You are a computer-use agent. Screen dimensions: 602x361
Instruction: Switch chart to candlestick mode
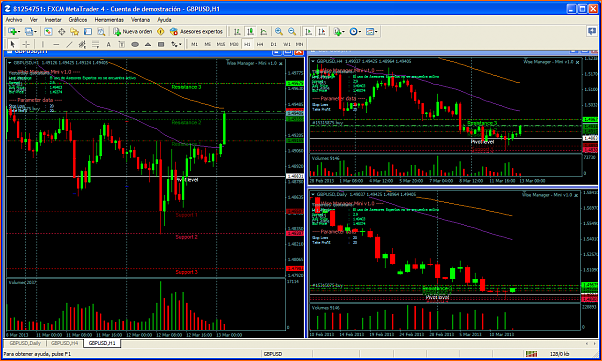tap(250, 31)
